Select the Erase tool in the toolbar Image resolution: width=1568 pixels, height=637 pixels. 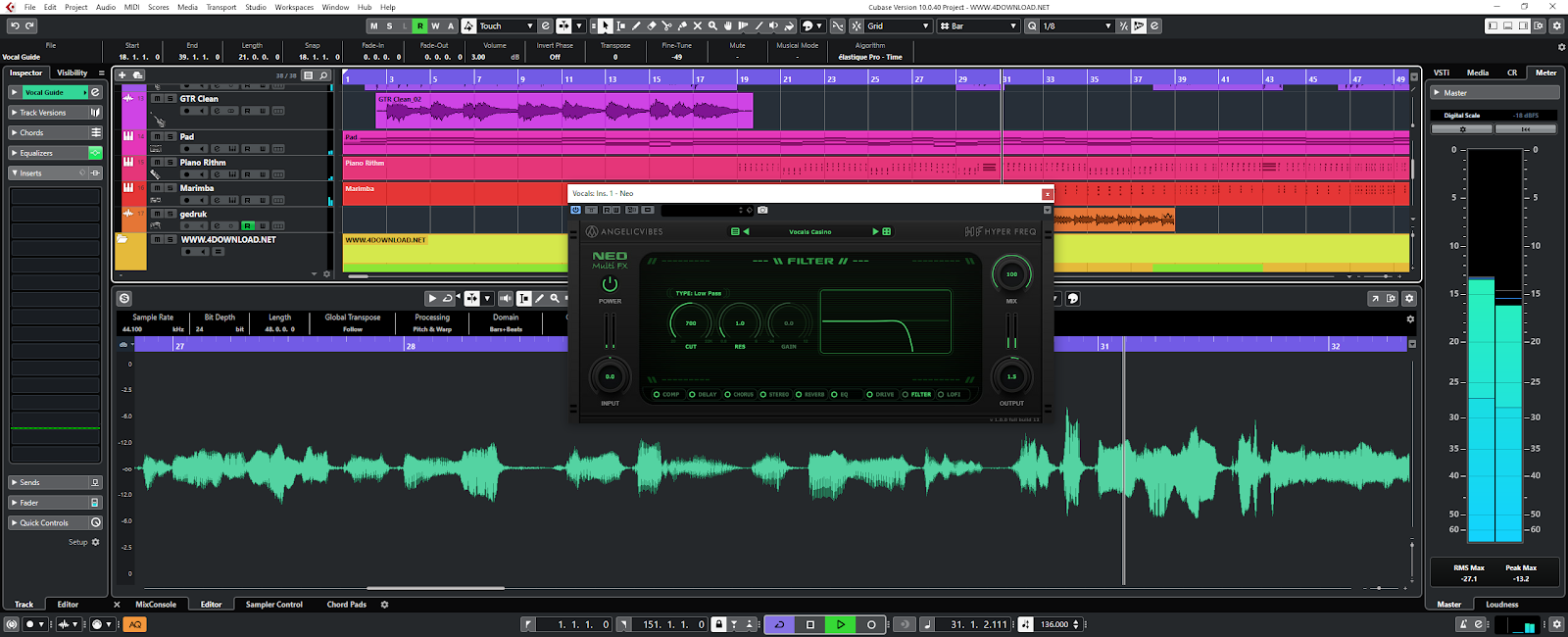(652, 26)
